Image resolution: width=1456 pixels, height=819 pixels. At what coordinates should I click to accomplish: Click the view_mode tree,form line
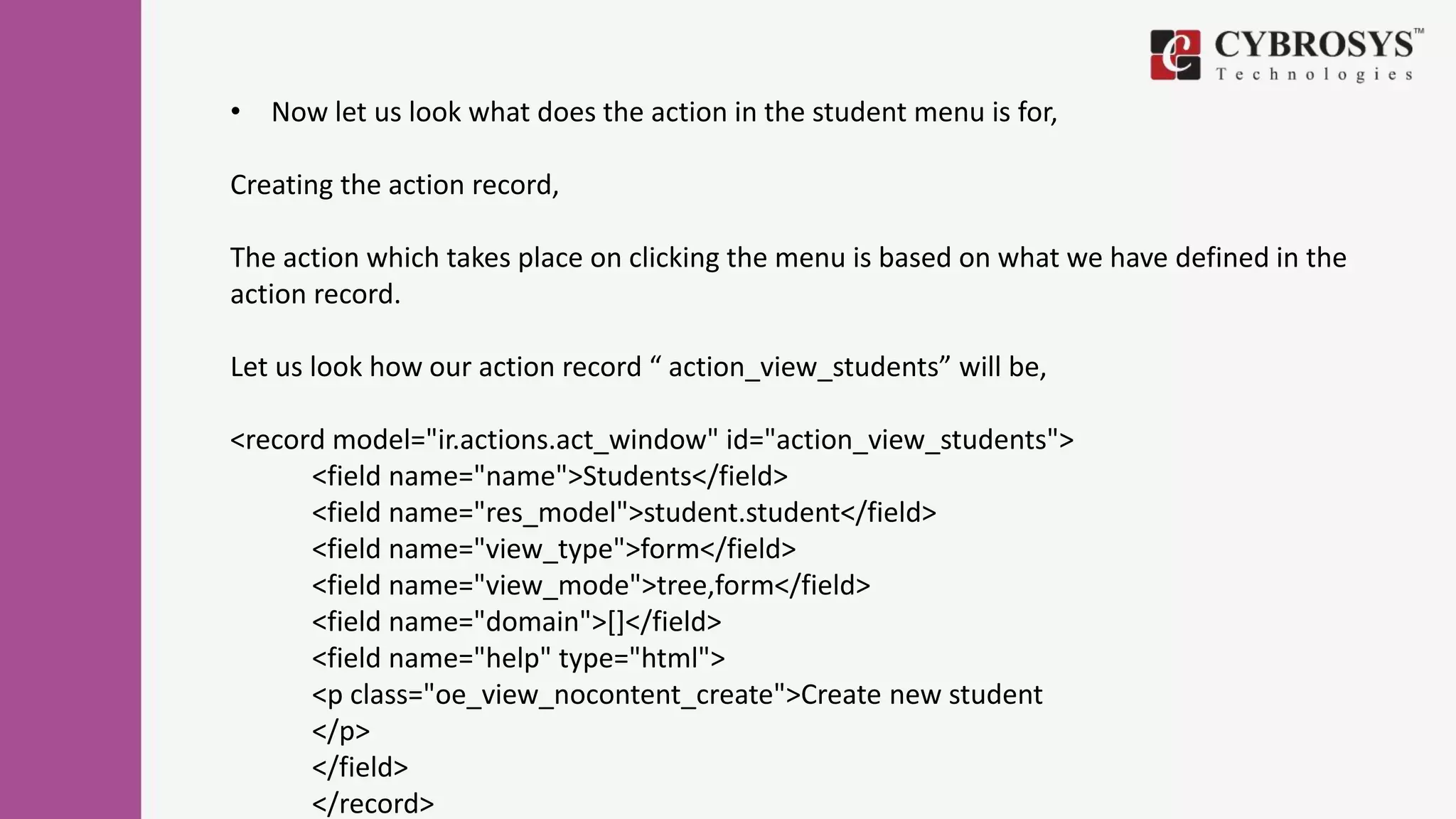[590, 585]
